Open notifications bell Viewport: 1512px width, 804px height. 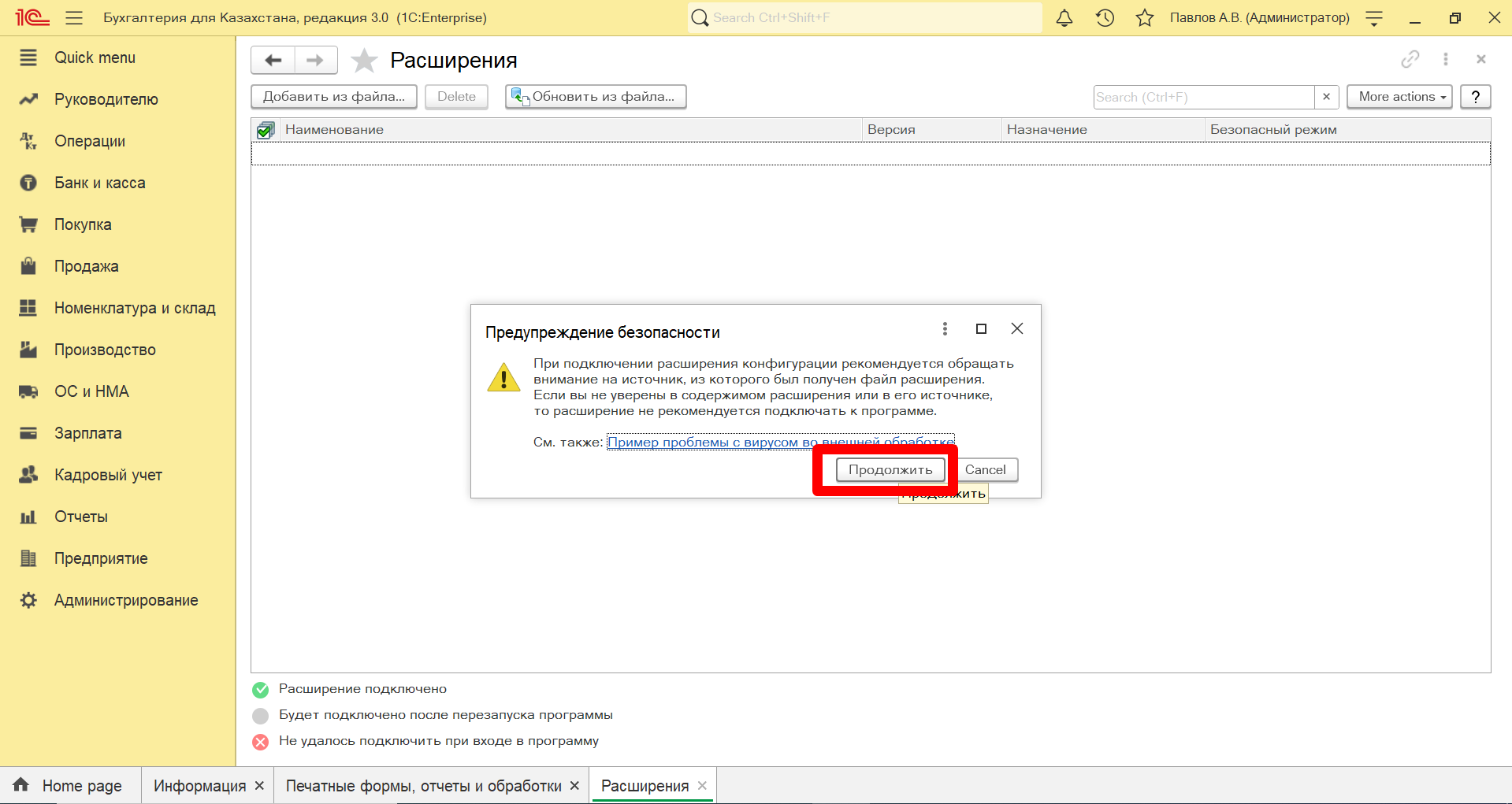pos(1064,17)
